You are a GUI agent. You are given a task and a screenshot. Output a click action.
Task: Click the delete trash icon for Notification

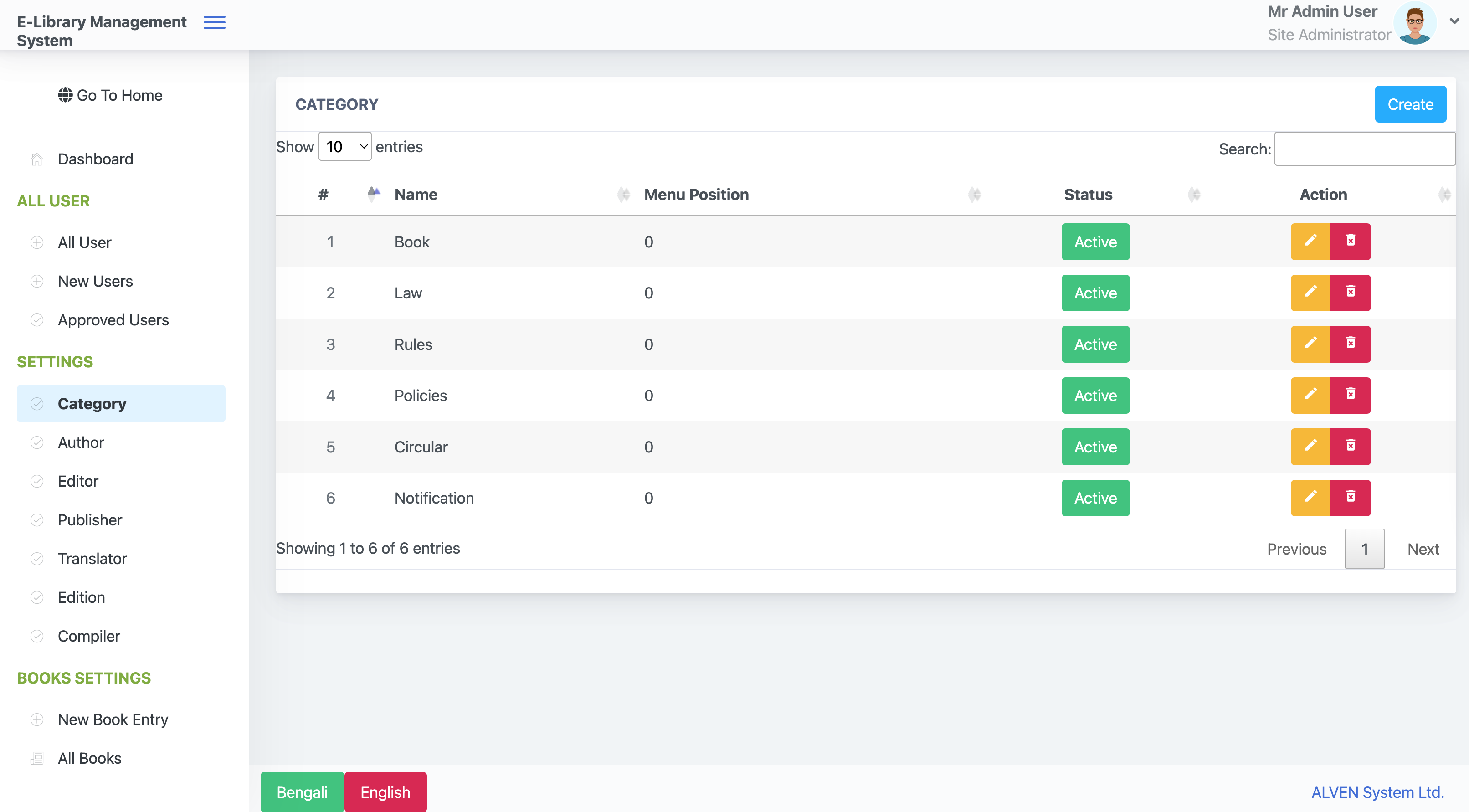pyautogui.click(x=1351, y=498)
